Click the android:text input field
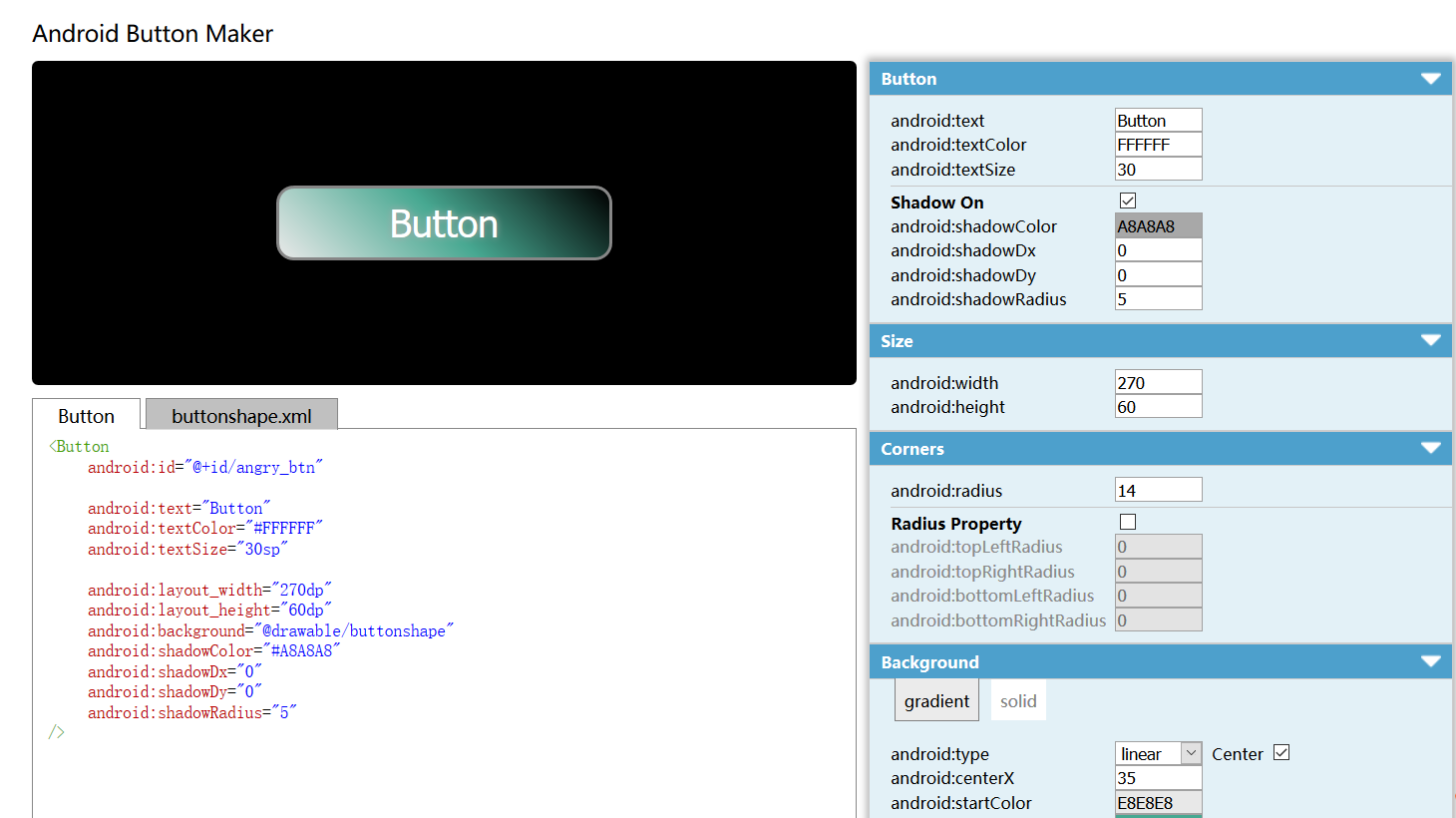 [1158, 120]
